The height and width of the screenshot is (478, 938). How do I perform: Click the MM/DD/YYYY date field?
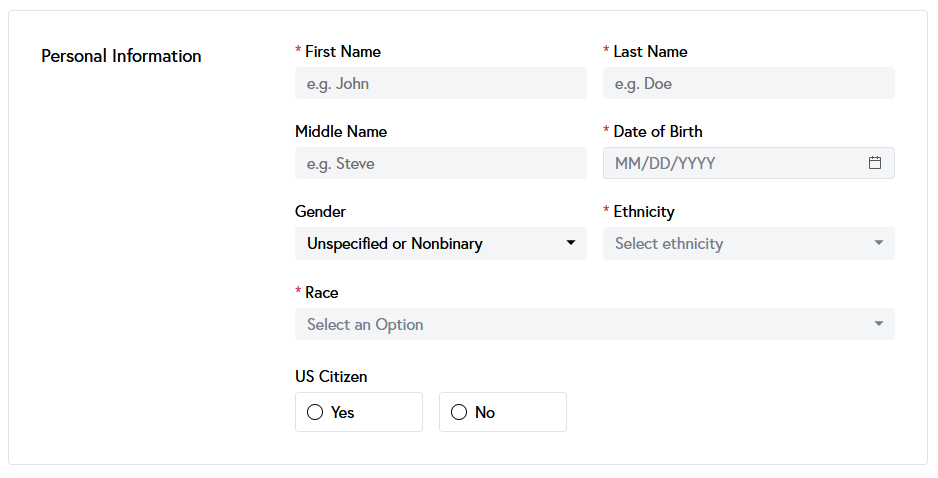click(730, 163)
